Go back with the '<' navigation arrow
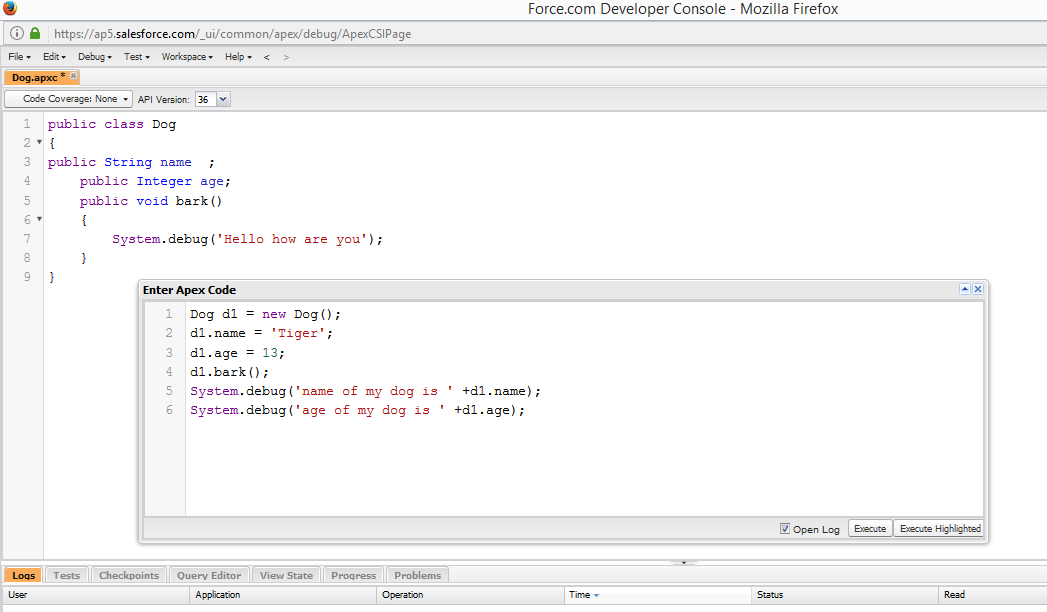This screenshot has width=1047, height=612. [x=266, y=57]
